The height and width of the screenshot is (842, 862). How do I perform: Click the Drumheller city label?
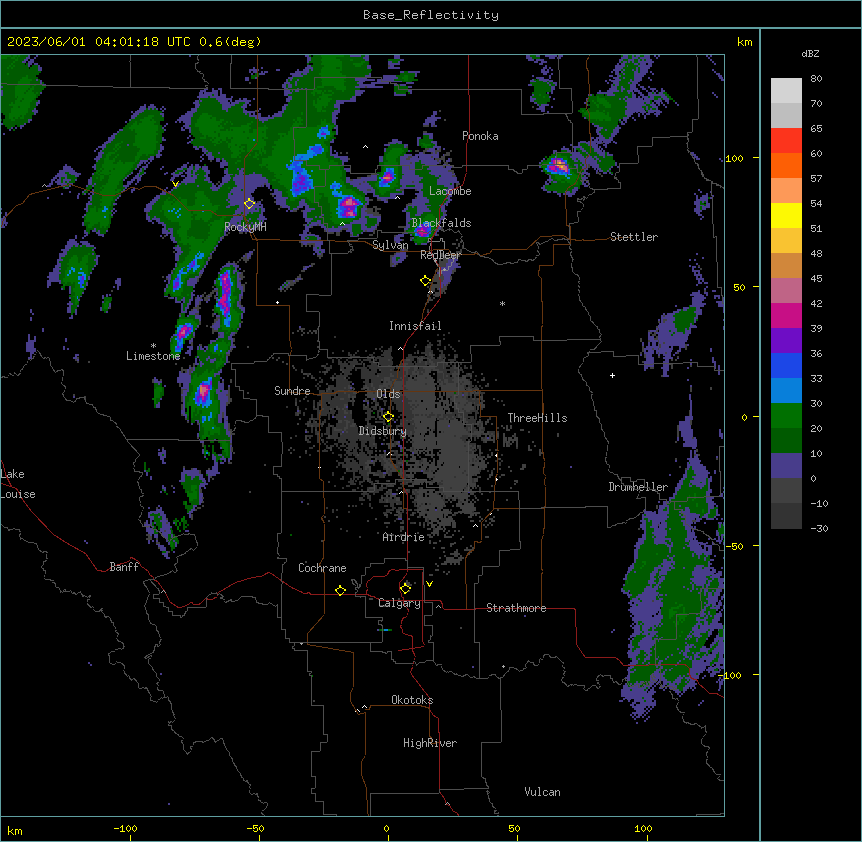click(638, 487)
